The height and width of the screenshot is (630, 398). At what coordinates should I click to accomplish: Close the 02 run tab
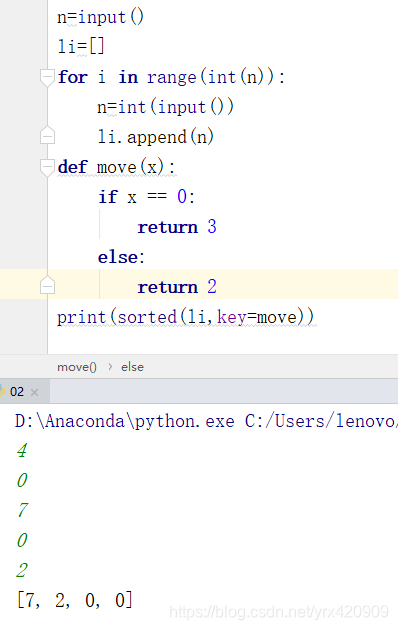pos(35,392)
